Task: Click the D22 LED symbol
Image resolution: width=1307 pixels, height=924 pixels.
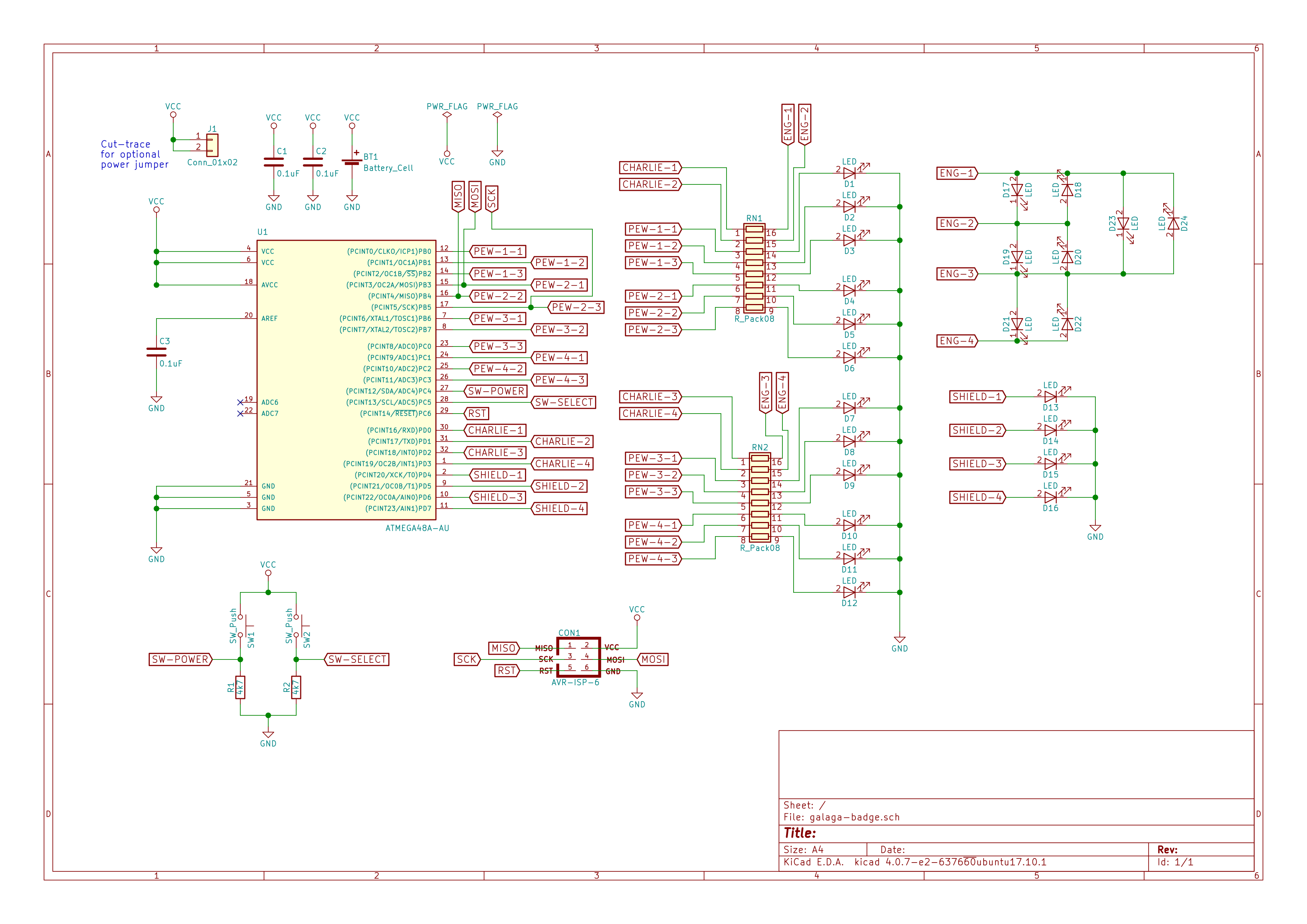Action: click(x=1067, y=324)
